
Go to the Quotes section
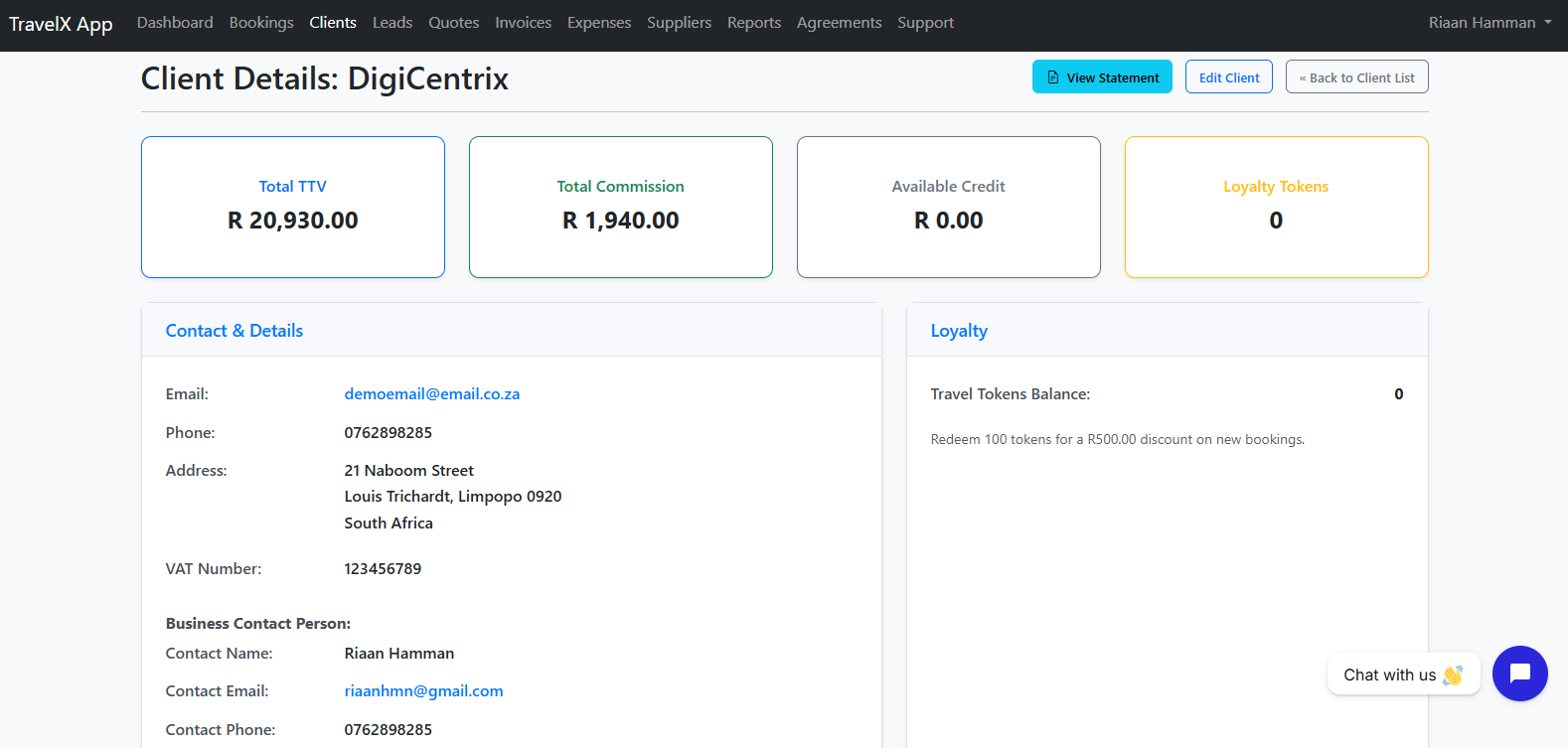click(x=454, y=23)
